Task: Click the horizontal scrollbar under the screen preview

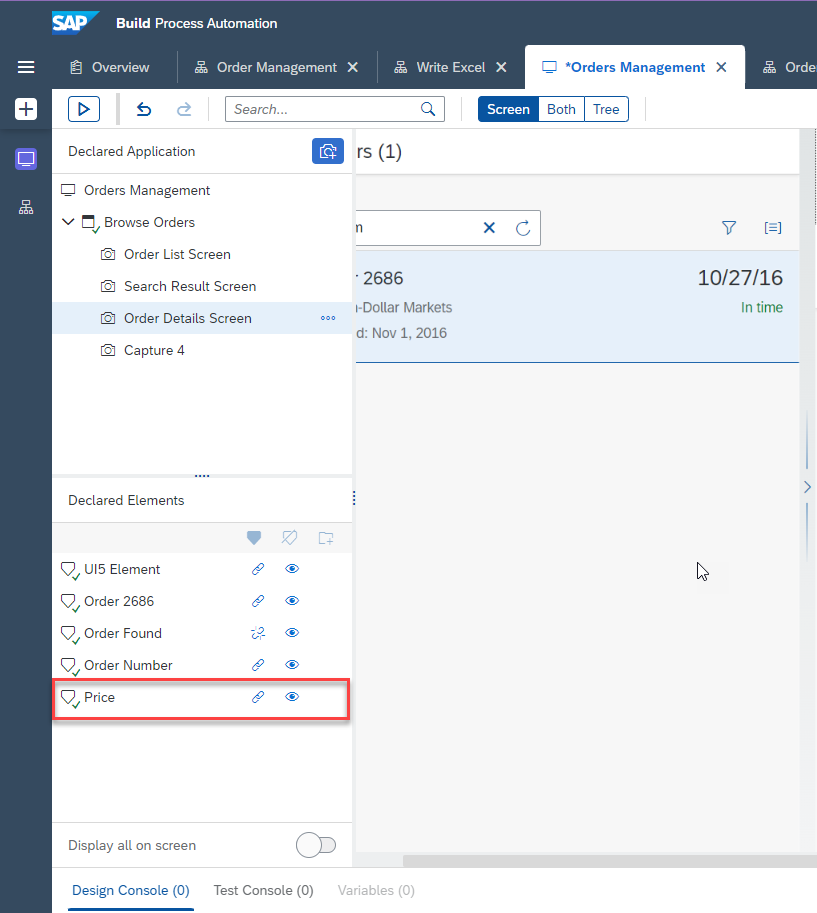Action: 610,861
